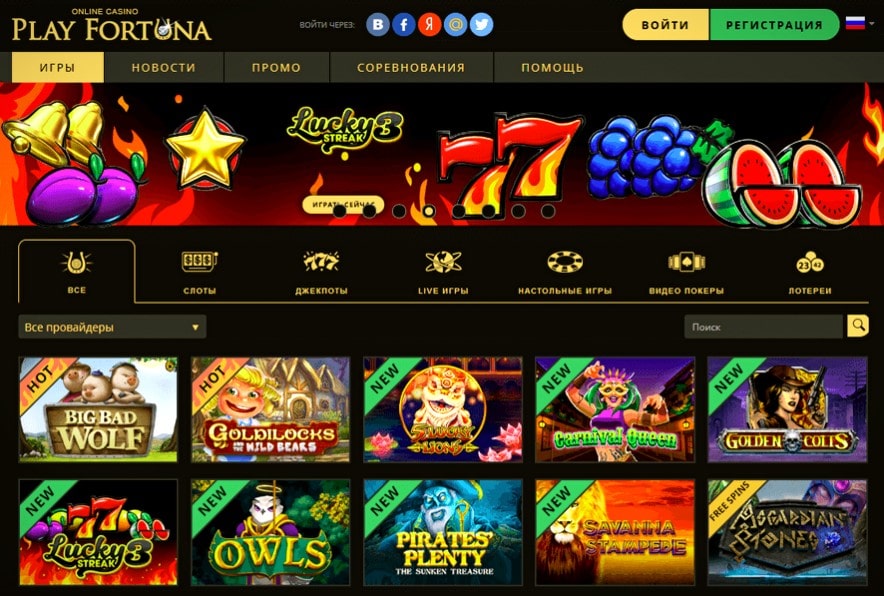
Task: Open the Новости menu tab
Action: 163,68
